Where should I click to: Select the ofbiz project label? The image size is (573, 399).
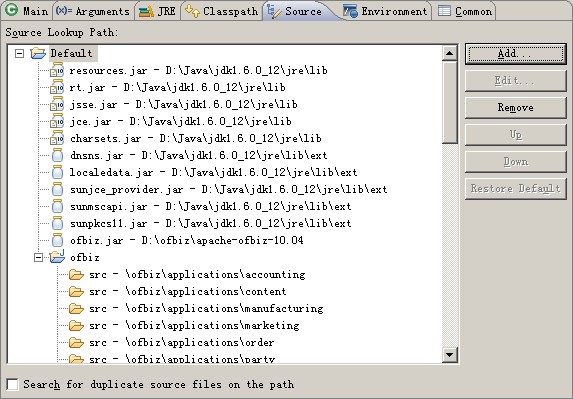84,258
